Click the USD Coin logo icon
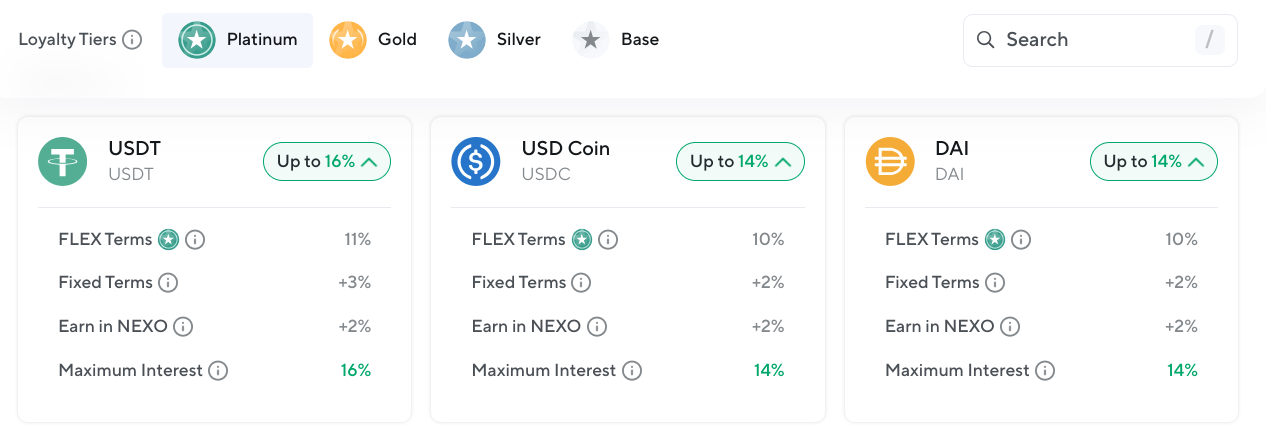 [x=476, y=161]
